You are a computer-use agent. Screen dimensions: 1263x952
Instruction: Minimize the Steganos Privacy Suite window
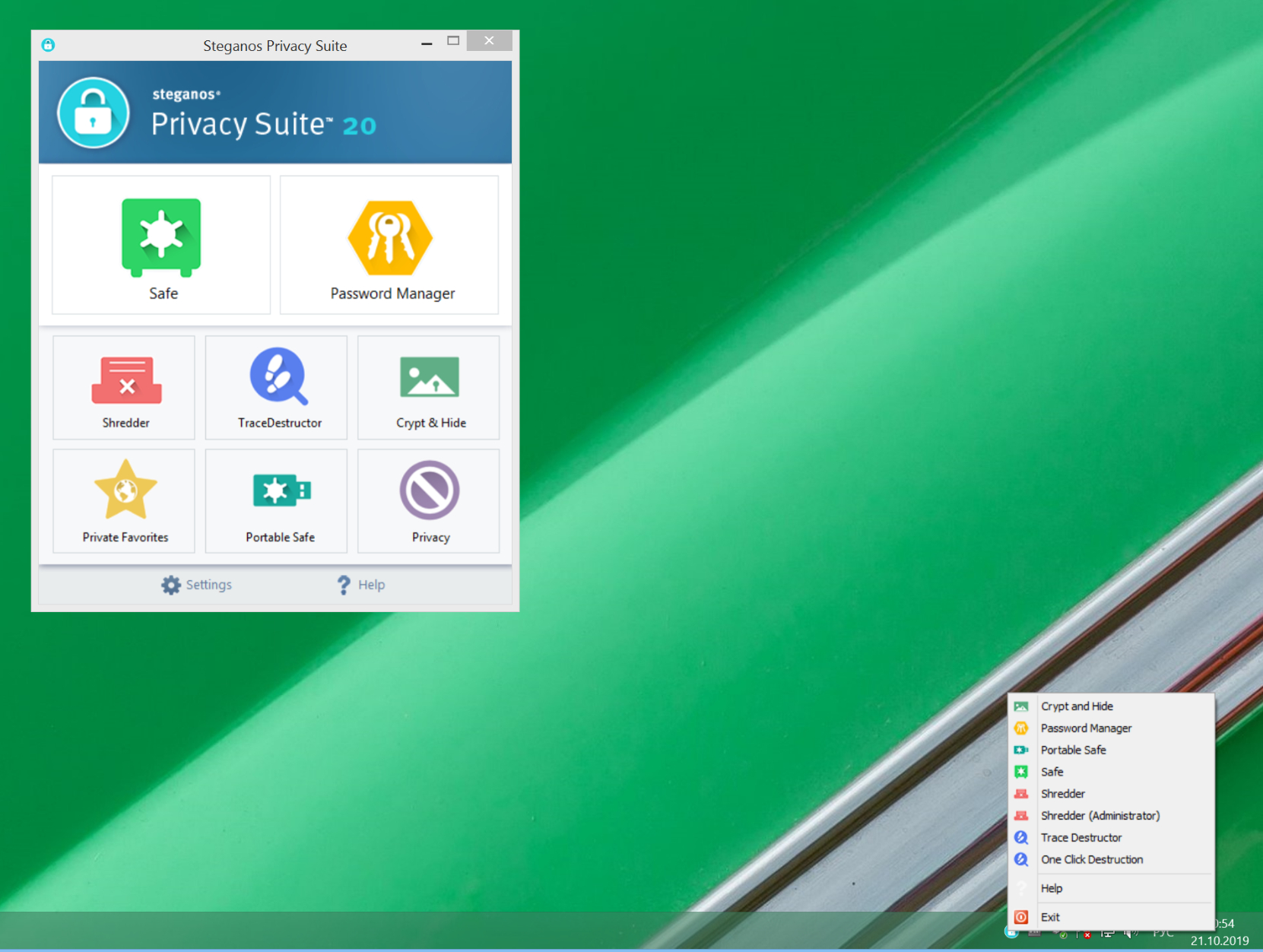pyautogui.click(x=427, y=42)
